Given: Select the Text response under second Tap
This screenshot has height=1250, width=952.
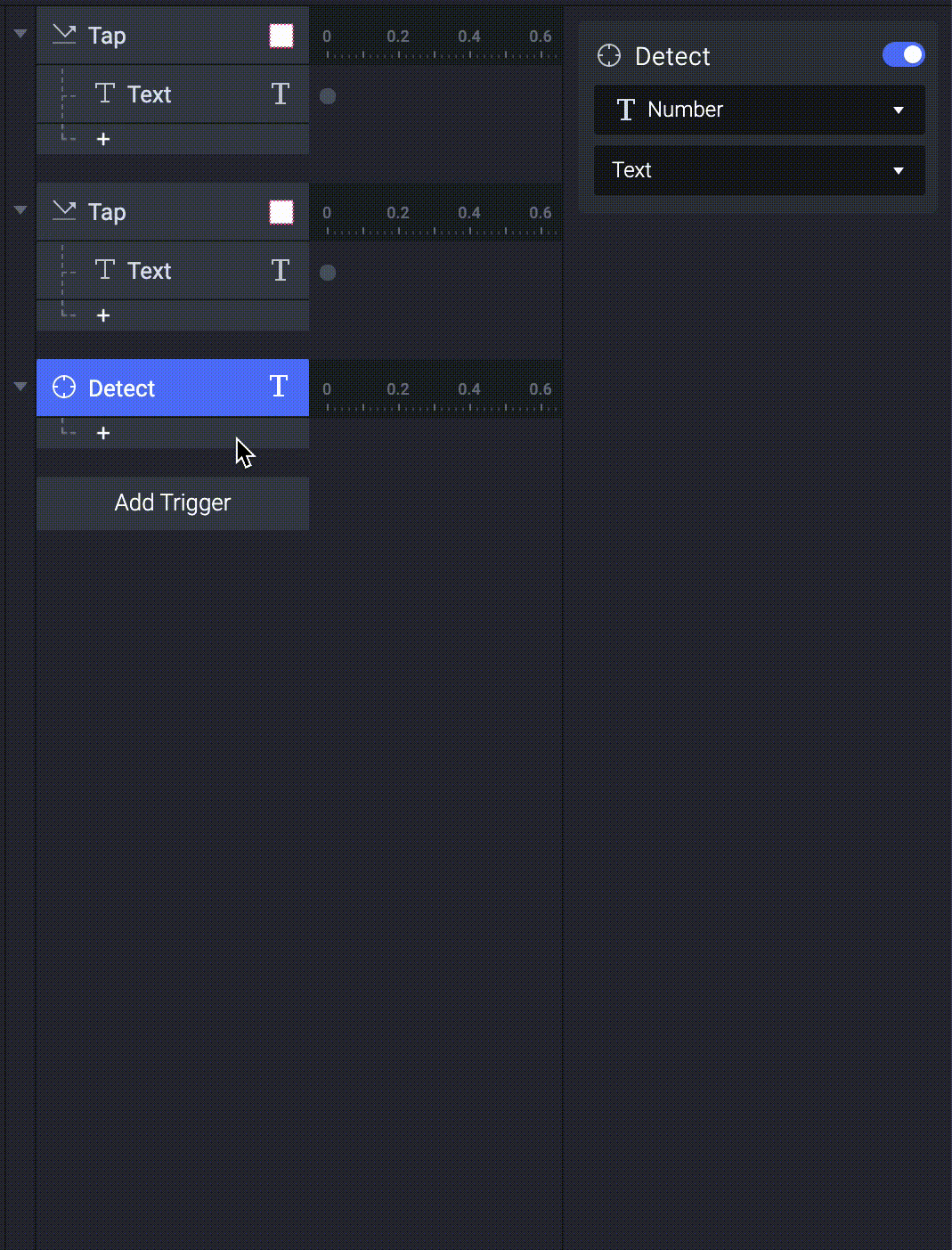Looking at the screenshot, I should click(173, 271).
